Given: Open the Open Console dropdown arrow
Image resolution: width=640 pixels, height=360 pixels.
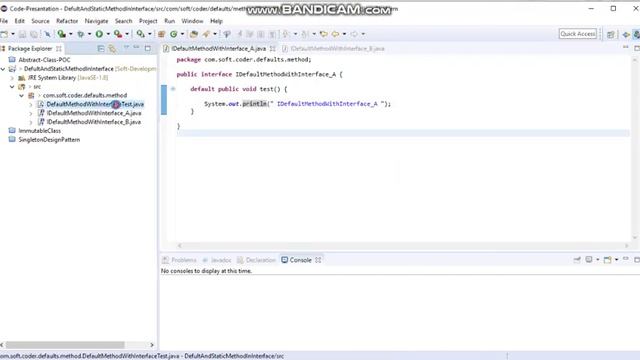Looking at the screenshot, I should click(x=616, y=260).
